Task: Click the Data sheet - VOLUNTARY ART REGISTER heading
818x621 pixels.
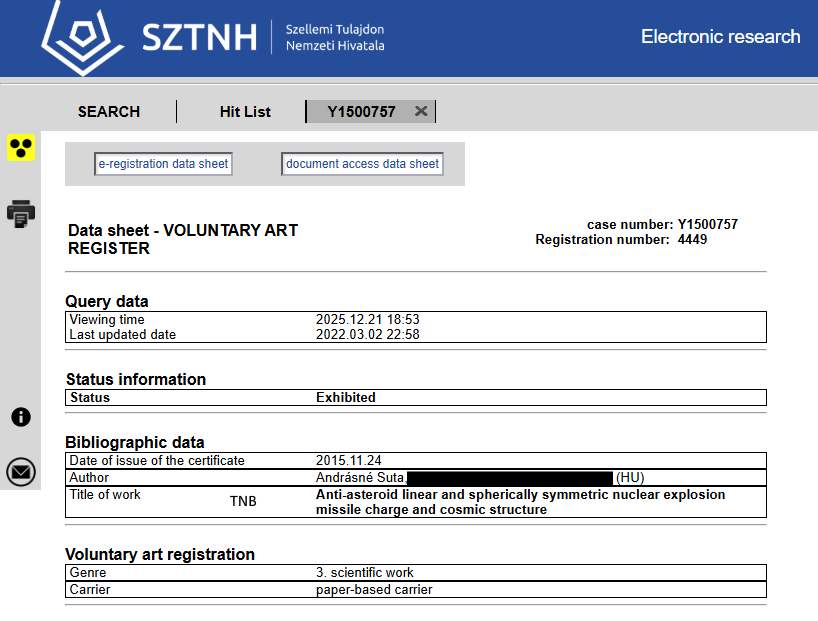Action: [x=183, y=239]
